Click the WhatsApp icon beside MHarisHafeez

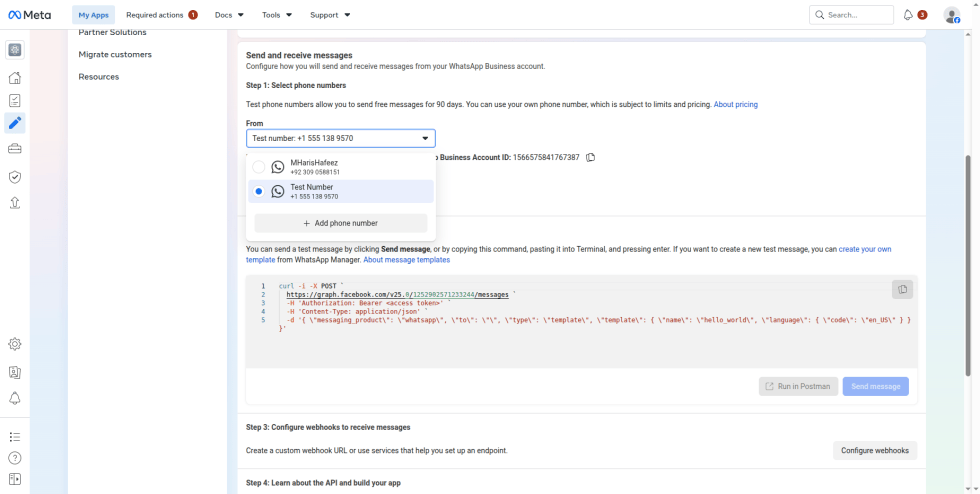click(278, 167)
